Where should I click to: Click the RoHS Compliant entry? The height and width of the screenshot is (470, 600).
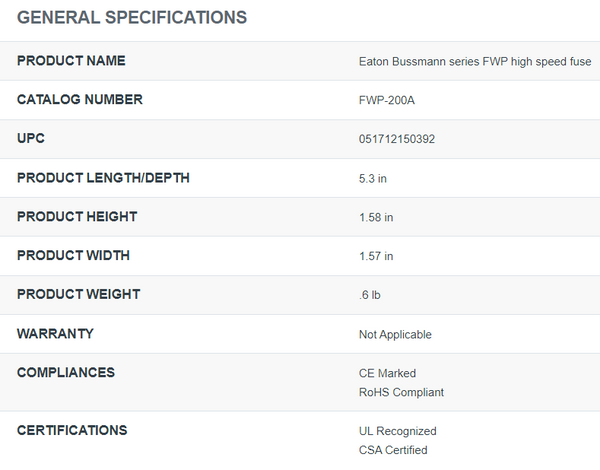[401, 392]
